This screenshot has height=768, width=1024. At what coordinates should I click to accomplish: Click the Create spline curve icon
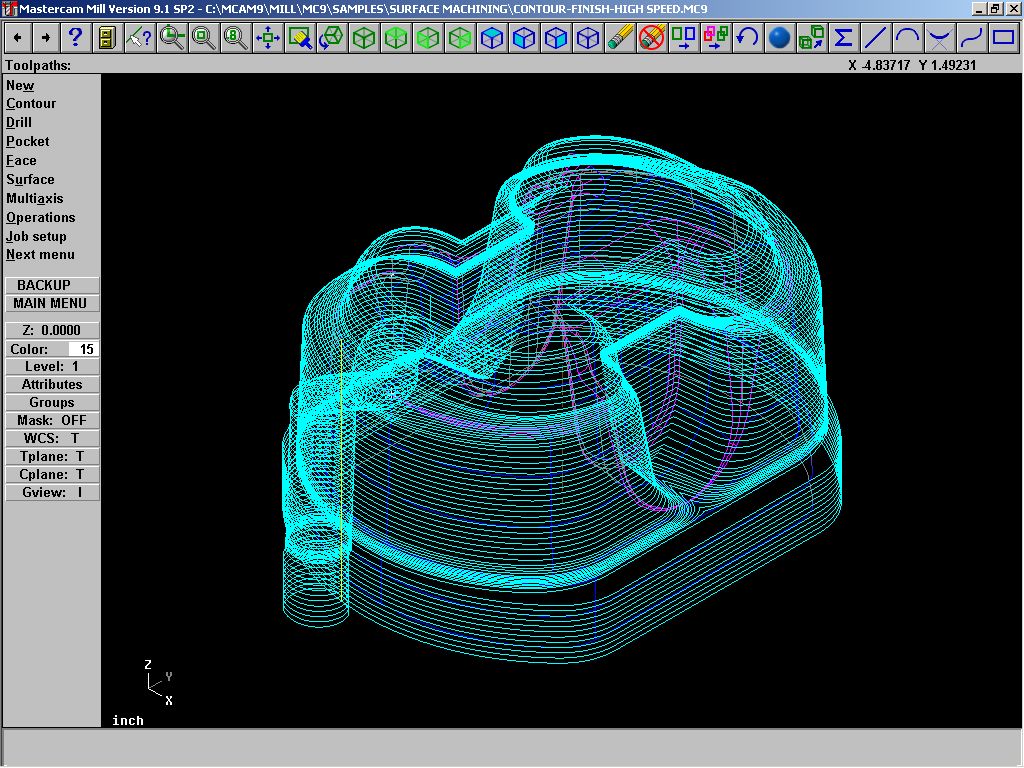971,39
